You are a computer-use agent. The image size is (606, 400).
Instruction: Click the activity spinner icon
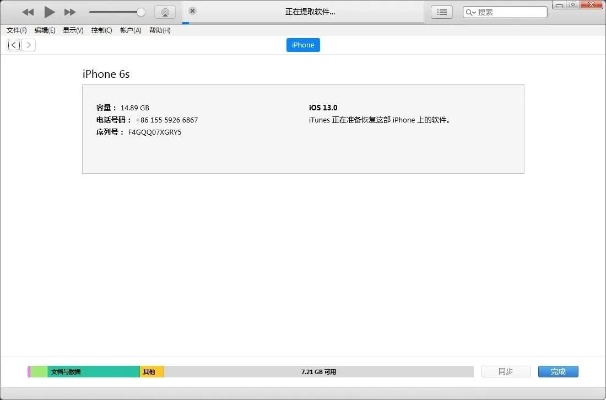point(192,11)
